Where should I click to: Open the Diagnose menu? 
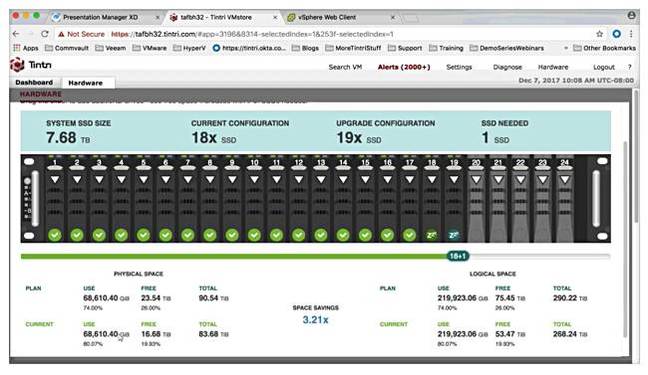[507, 67]
